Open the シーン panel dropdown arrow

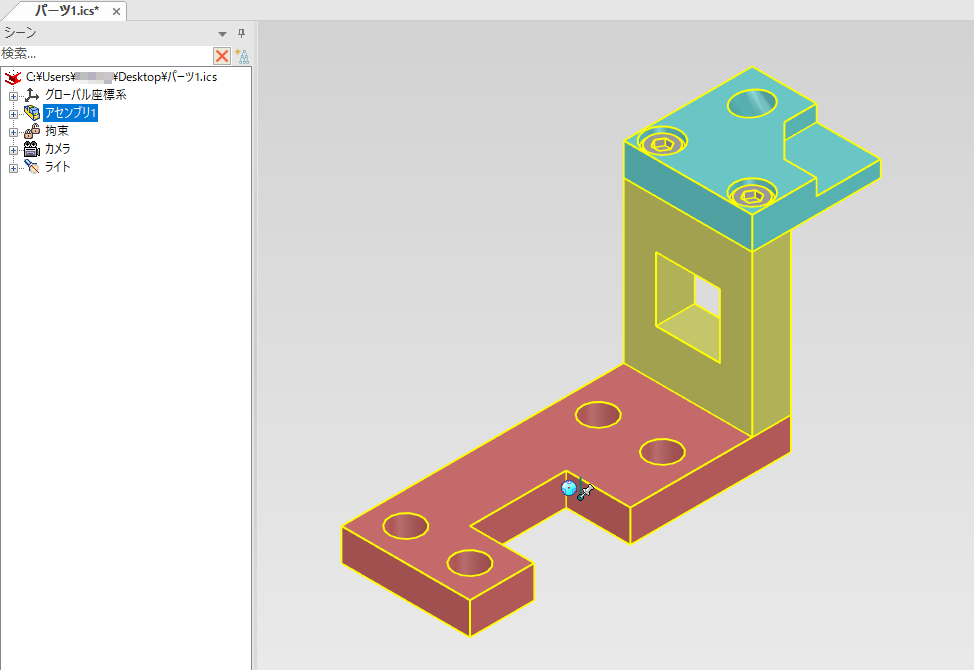[223, 34]
